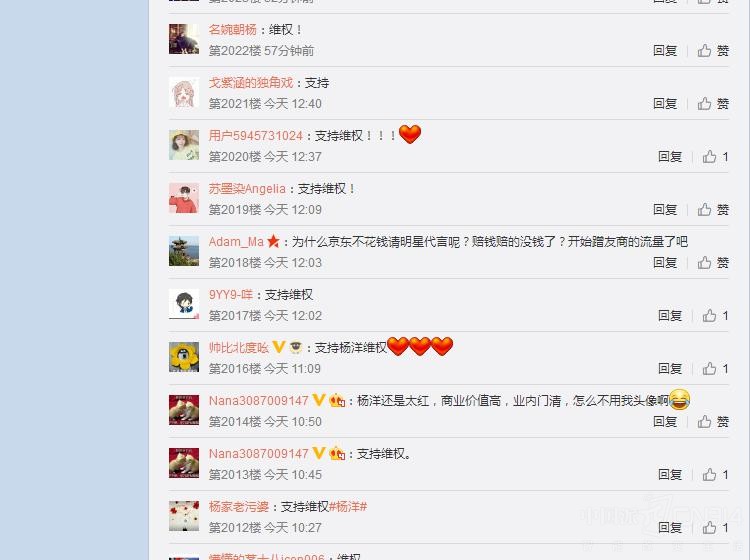This screenshot has height=560, width=750.
Task: Like 苏墨染Angelia's comment
Action: point(713,210)
